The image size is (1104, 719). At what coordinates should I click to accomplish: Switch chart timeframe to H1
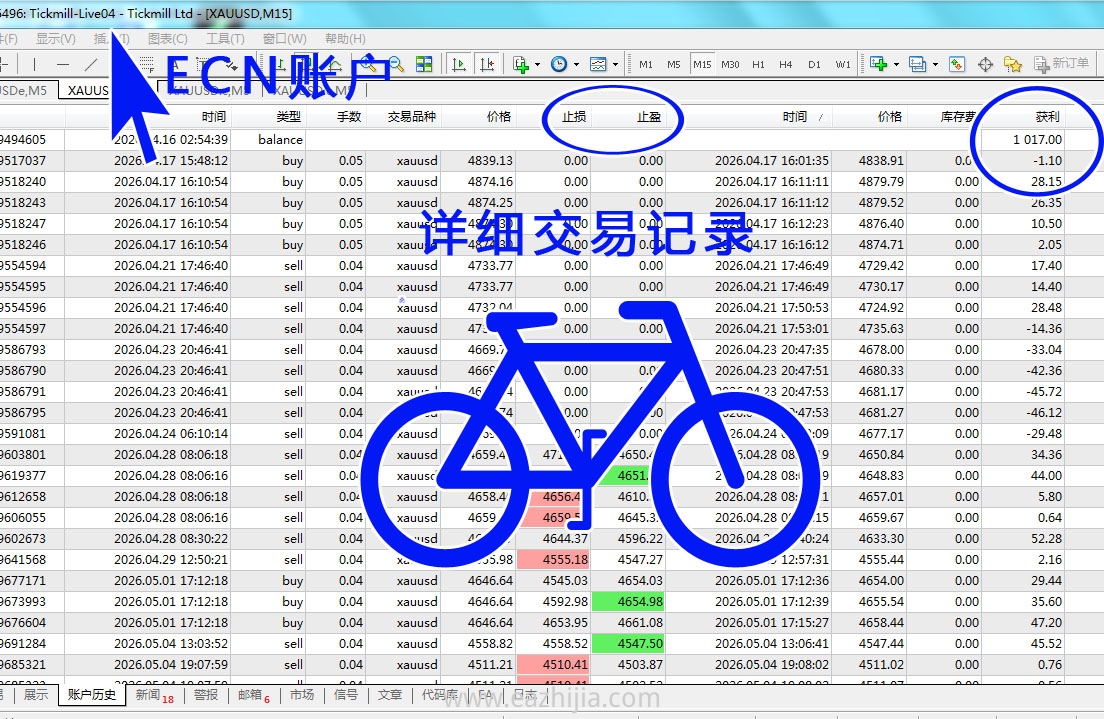[x=758, y=64]
